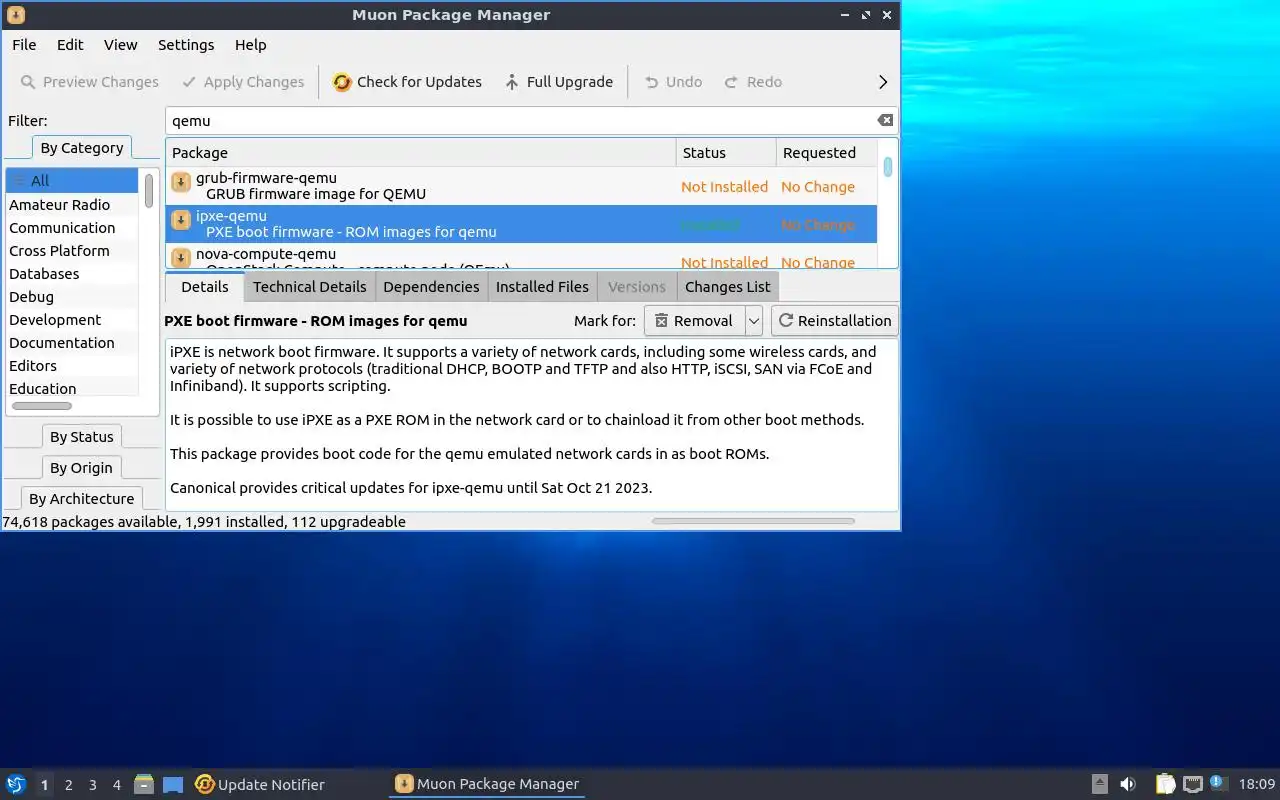Click the nova-compute-qemu package icon
This screenshot has width=1280, height=800.
click(181, 258)
